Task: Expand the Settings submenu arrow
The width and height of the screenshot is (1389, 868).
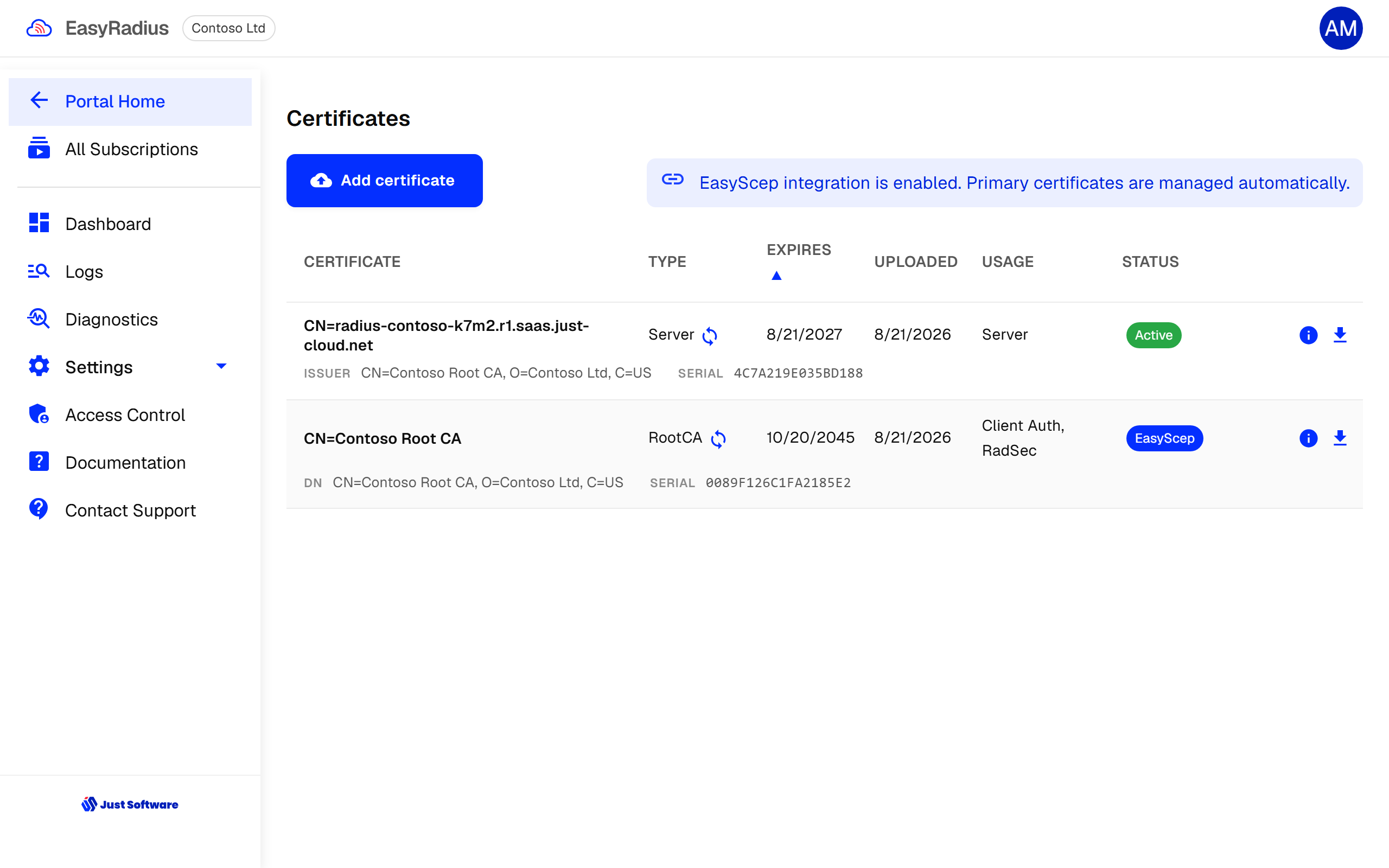Action: pos(221,366)
